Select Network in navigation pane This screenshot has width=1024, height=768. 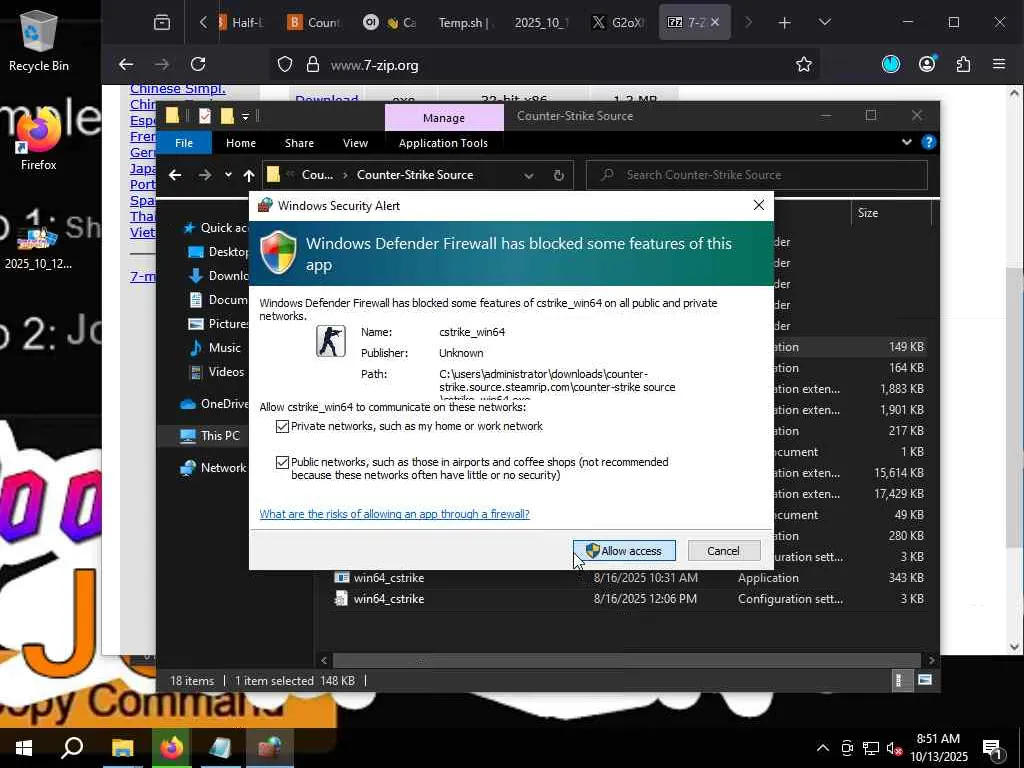[x=214, y=468]
